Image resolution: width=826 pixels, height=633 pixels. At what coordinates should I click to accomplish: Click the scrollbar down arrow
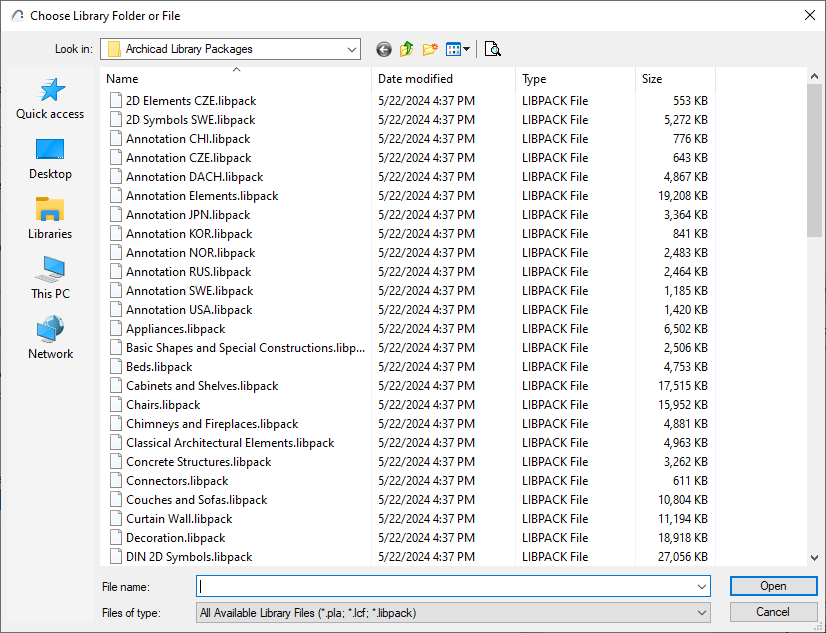(x=814, y=558)
